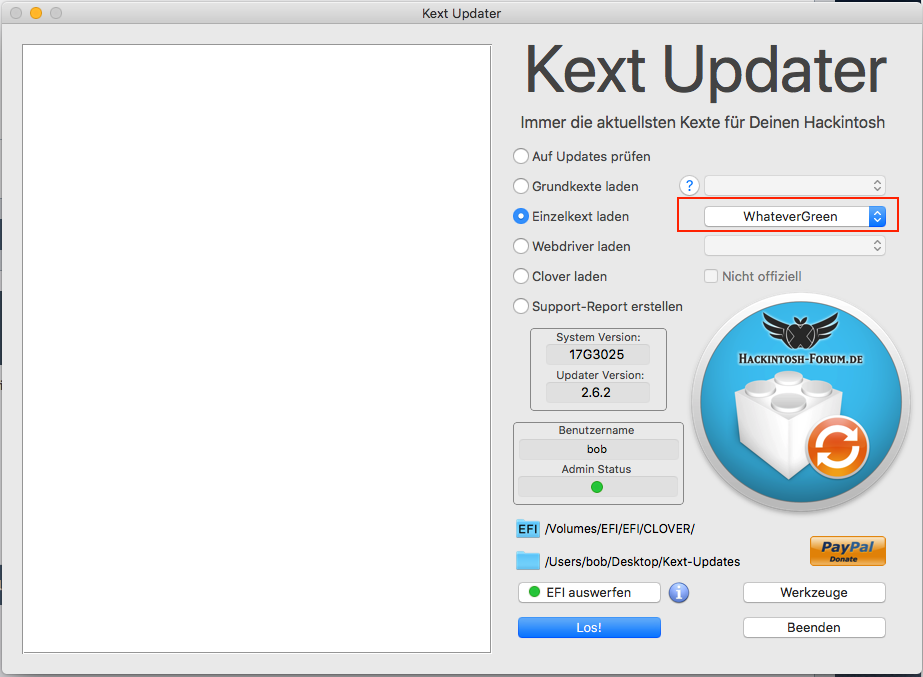Click the green Admin Status indicator
923x677 pixels.
(597, 487)
